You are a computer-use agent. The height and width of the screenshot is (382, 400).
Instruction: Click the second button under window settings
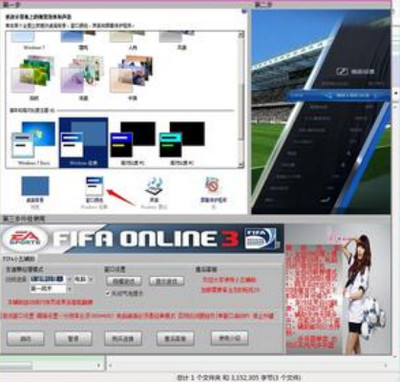click(166, 281)
